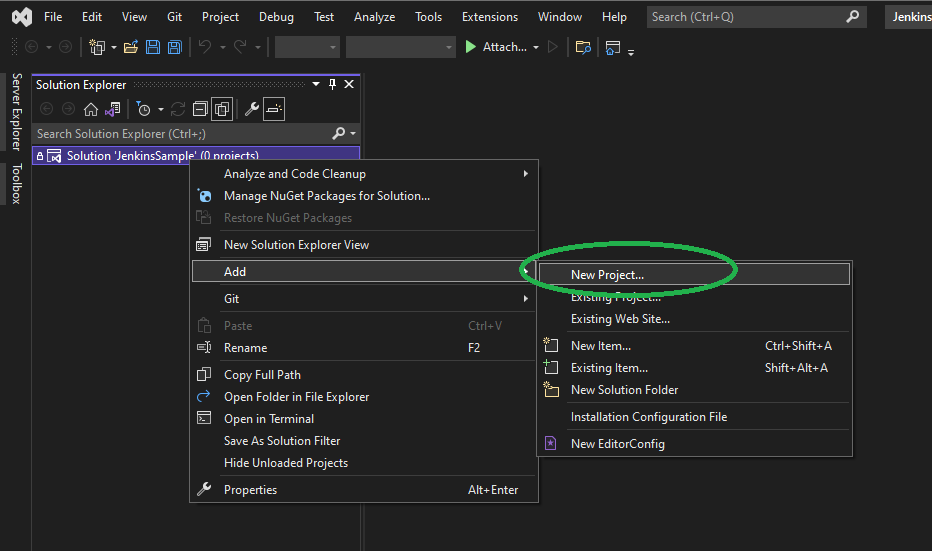Expand the Git submenu in the context menu
The image size is (932, 551).
[525, 298]
